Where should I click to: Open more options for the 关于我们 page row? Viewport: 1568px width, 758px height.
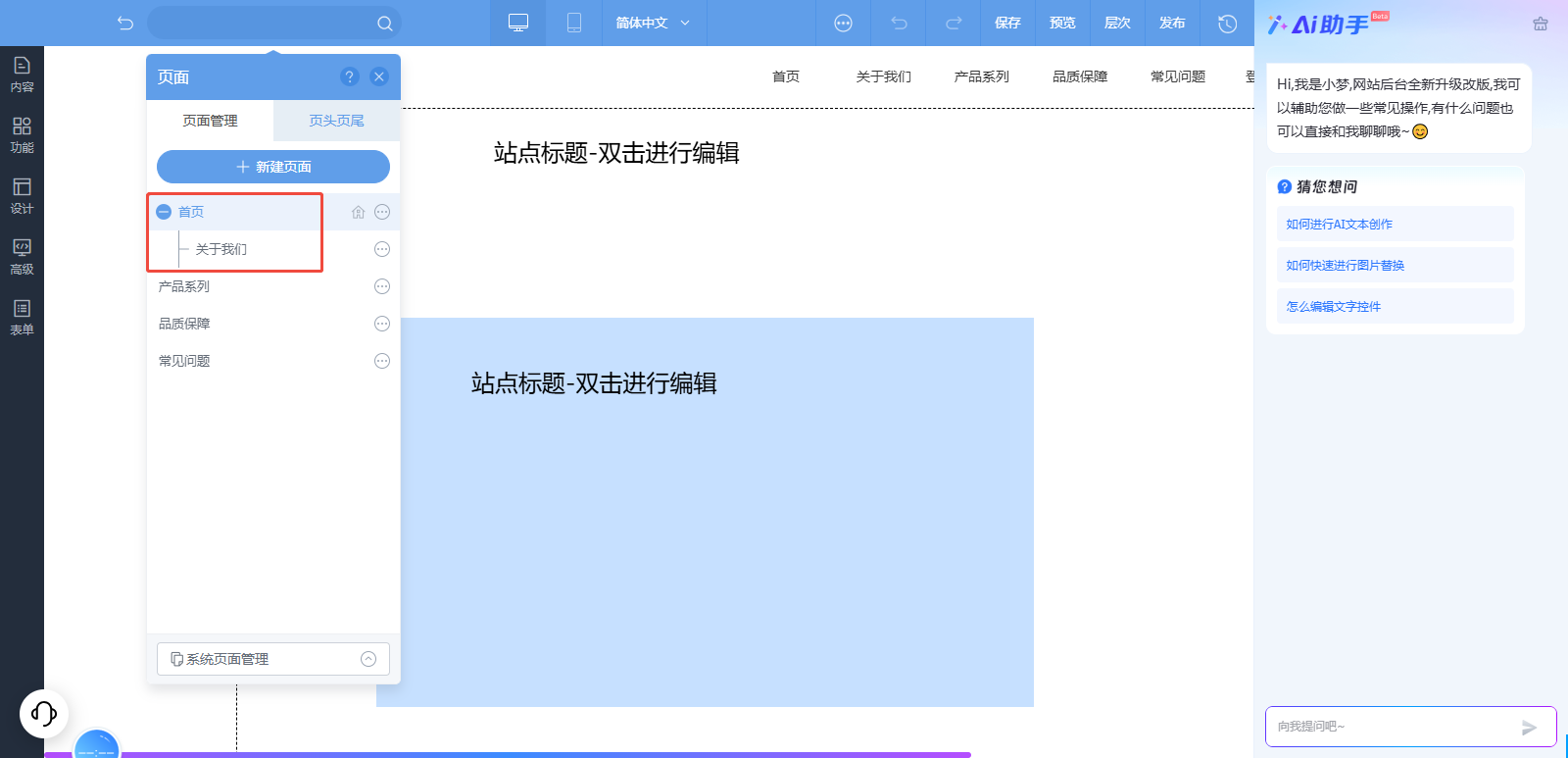pyautogui.click(x=382, y=249)
